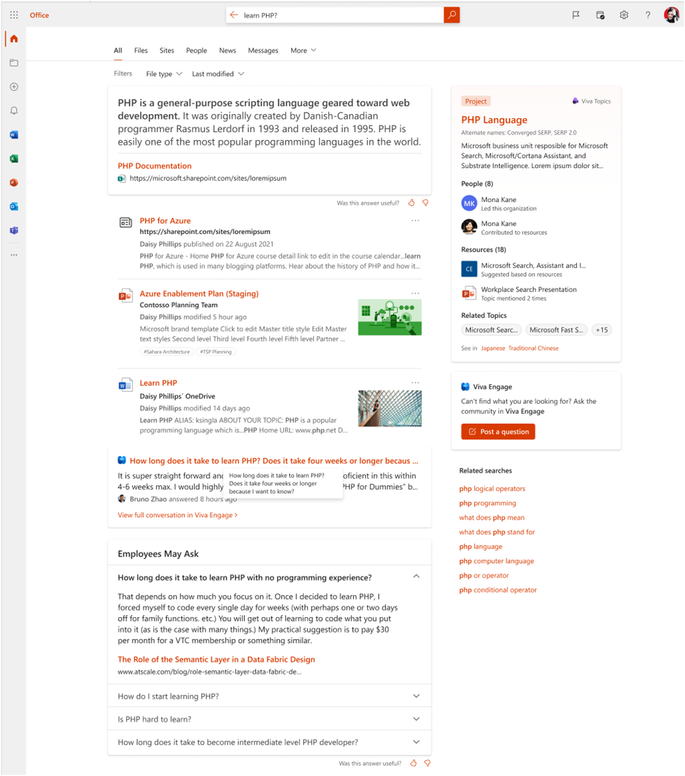The width and height of the screenshot is (685, 776).
Task: Switch to the Sites tab
Action: [167, 50]
